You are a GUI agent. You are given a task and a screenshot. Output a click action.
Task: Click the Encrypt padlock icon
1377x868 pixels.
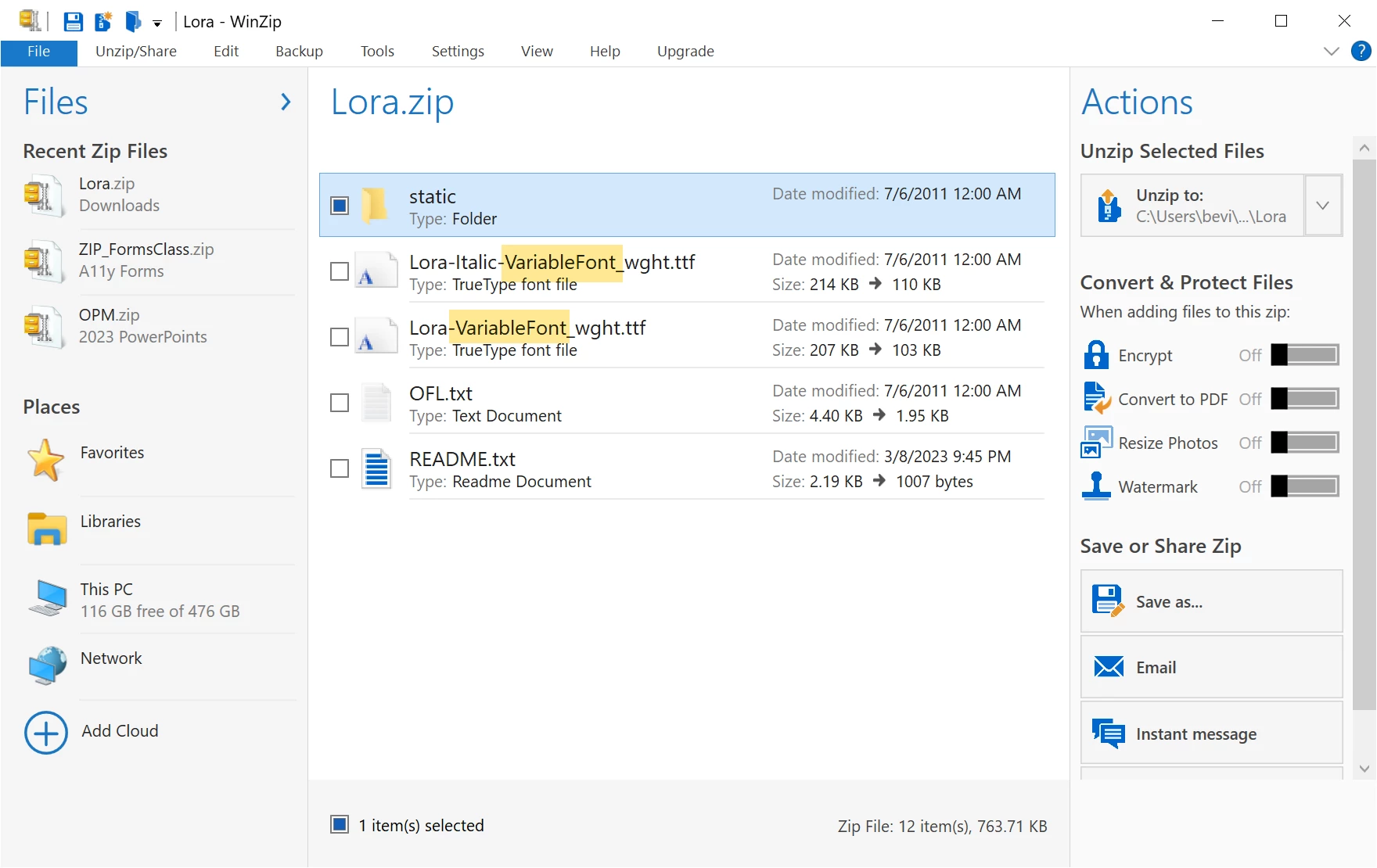1096,354
